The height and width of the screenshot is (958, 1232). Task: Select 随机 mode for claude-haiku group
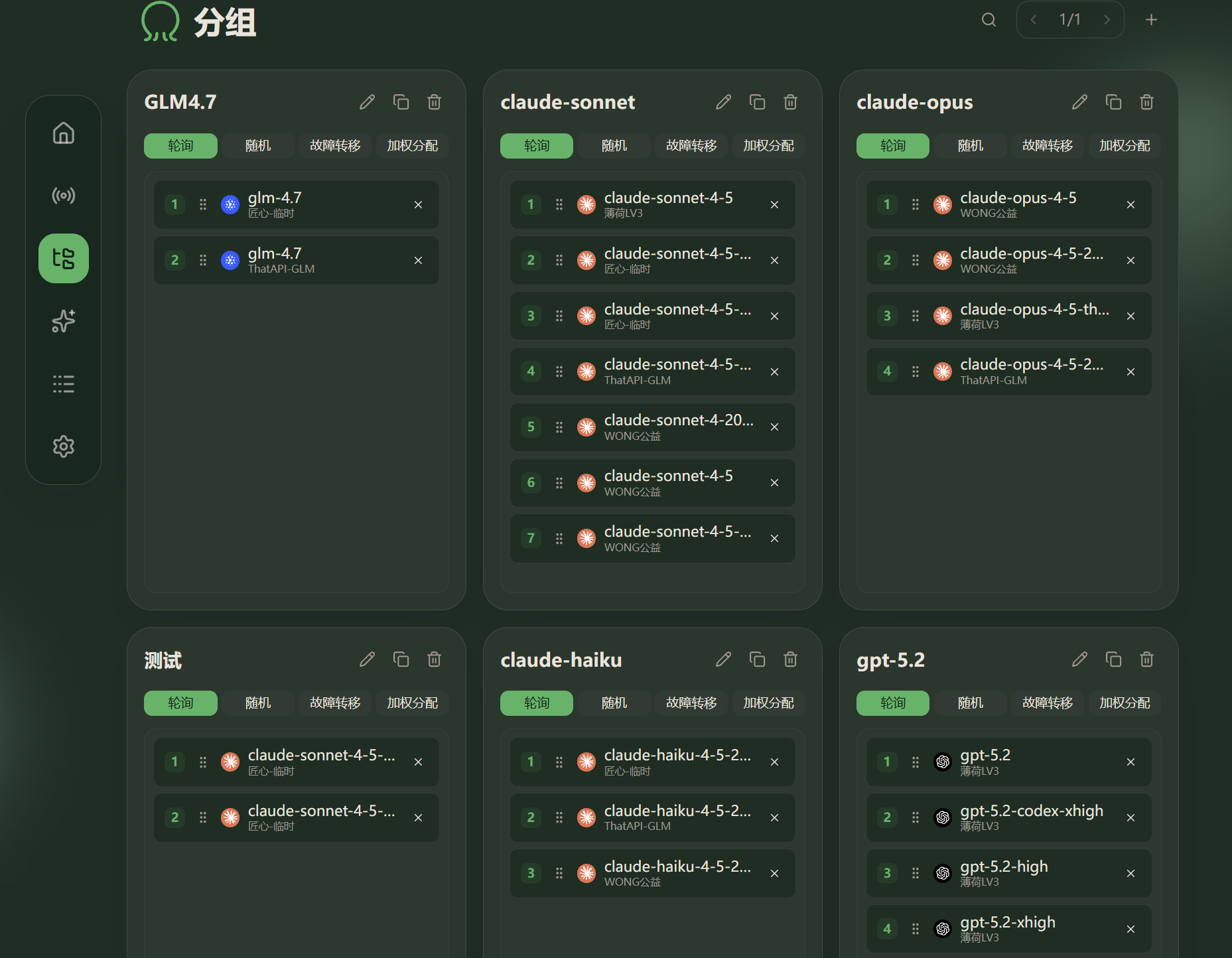[614, 703]
